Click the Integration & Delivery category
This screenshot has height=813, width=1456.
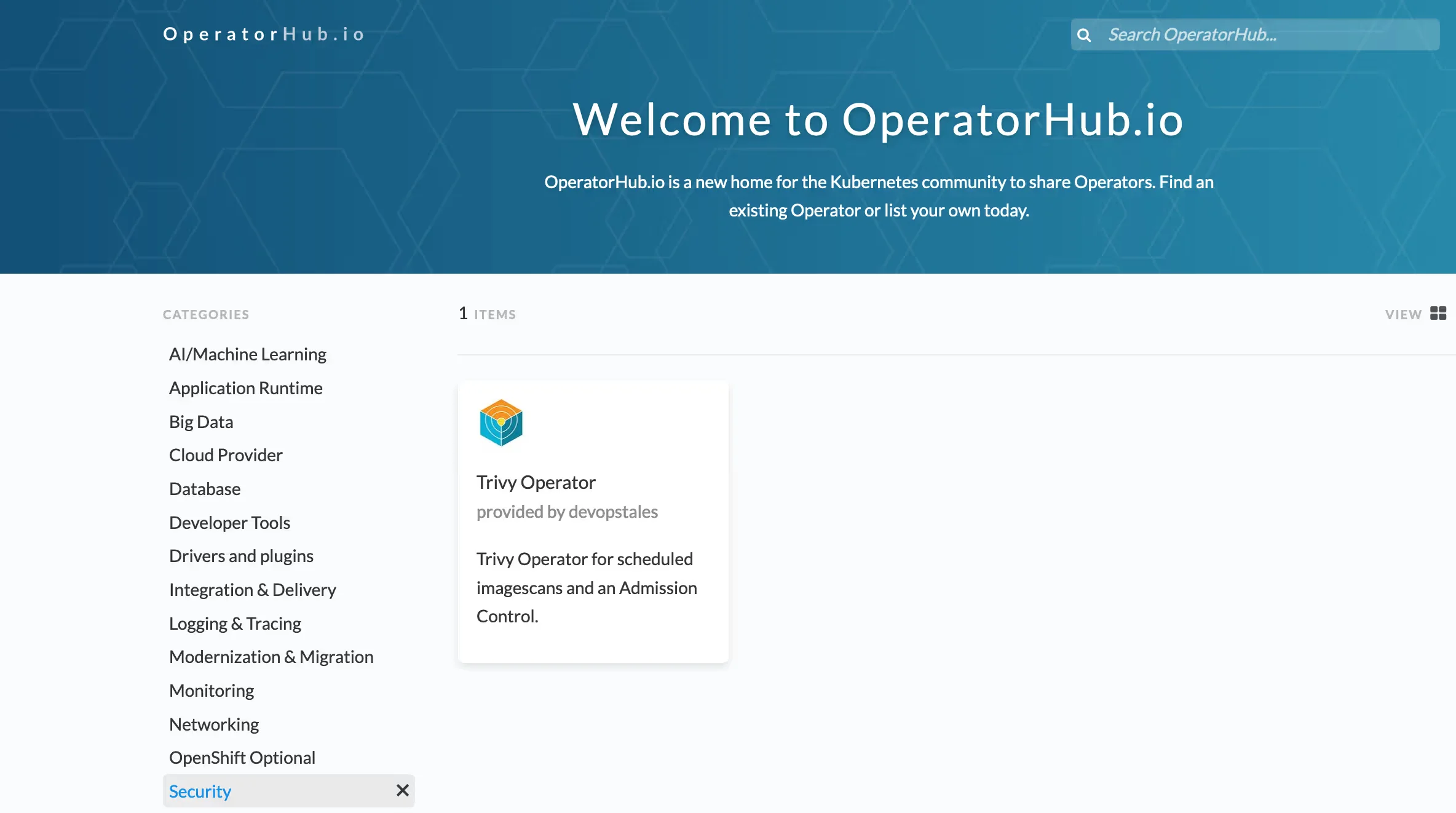pos(252,589)
